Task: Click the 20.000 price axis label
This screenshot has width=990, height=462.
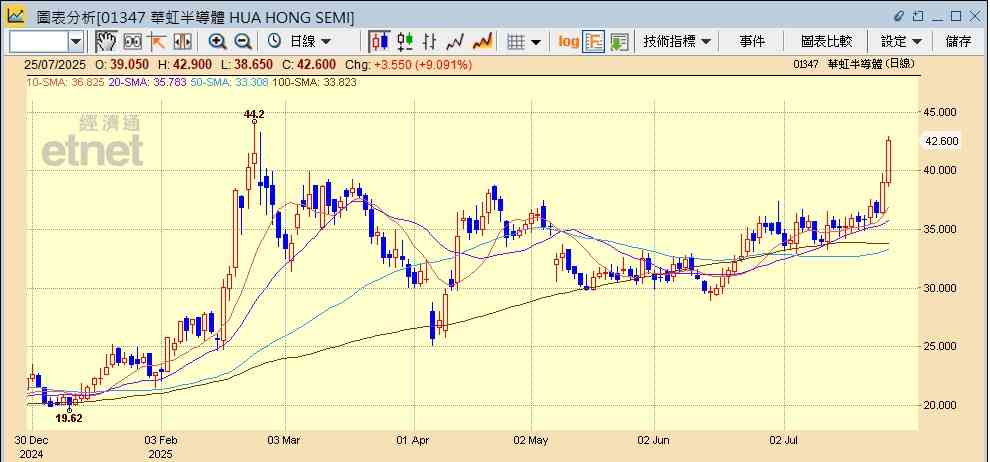Action: point(942,405)
